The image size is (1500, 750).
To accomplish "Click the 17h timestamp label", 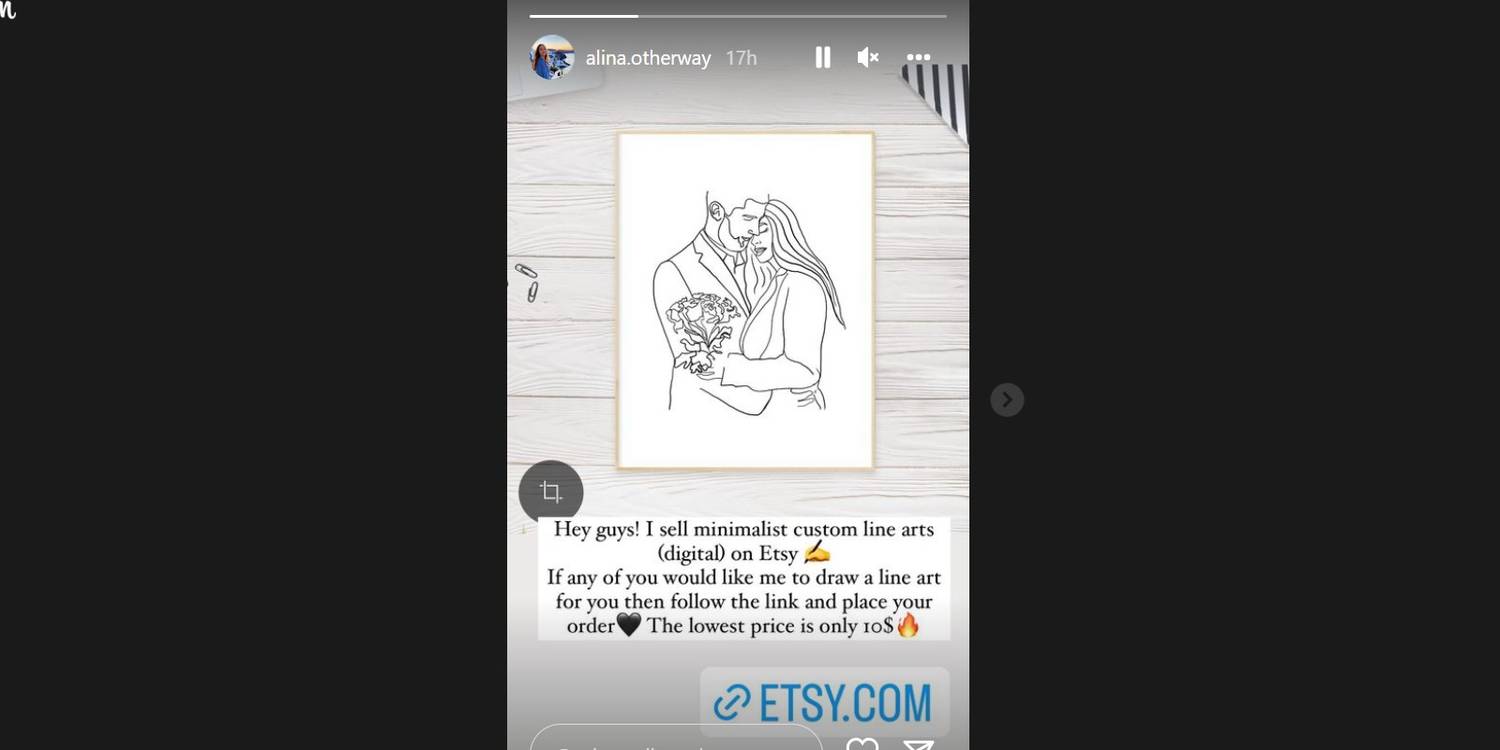I will 741,58.
